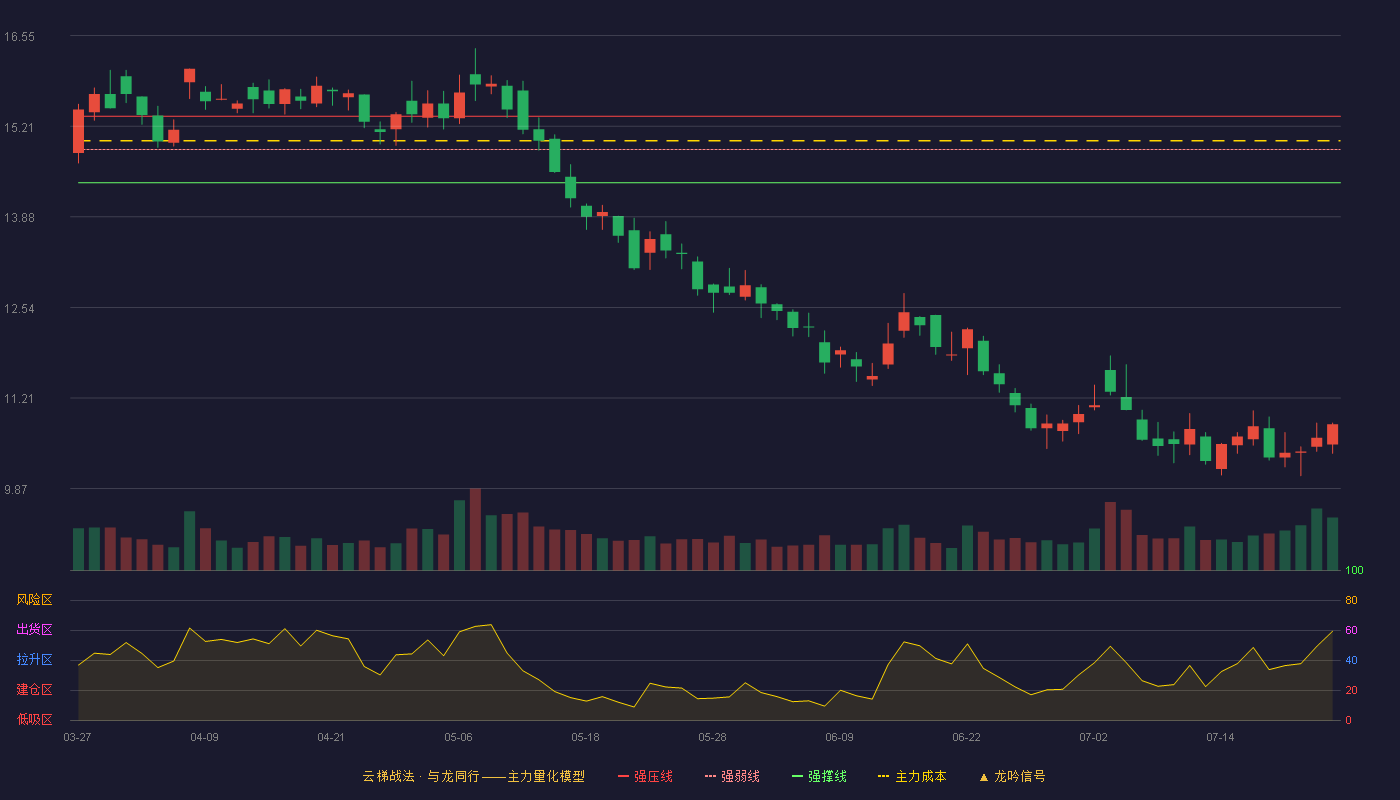
Task: Toggle the 主力成本 legend entry
Action: tap(912, 776)
